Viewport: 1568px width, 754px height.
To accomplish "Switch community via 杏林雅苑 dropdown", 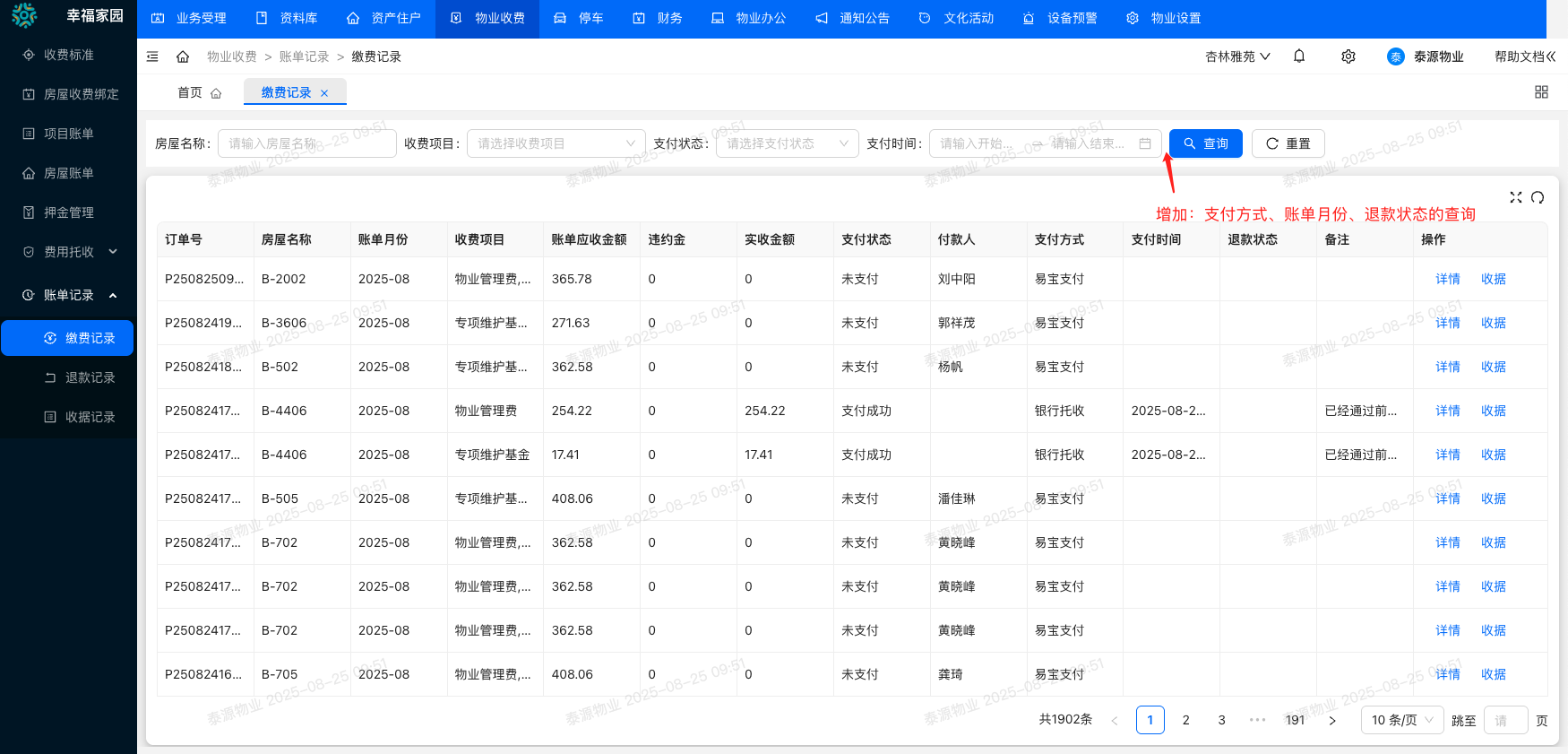I will click(x=1237, y=56).
